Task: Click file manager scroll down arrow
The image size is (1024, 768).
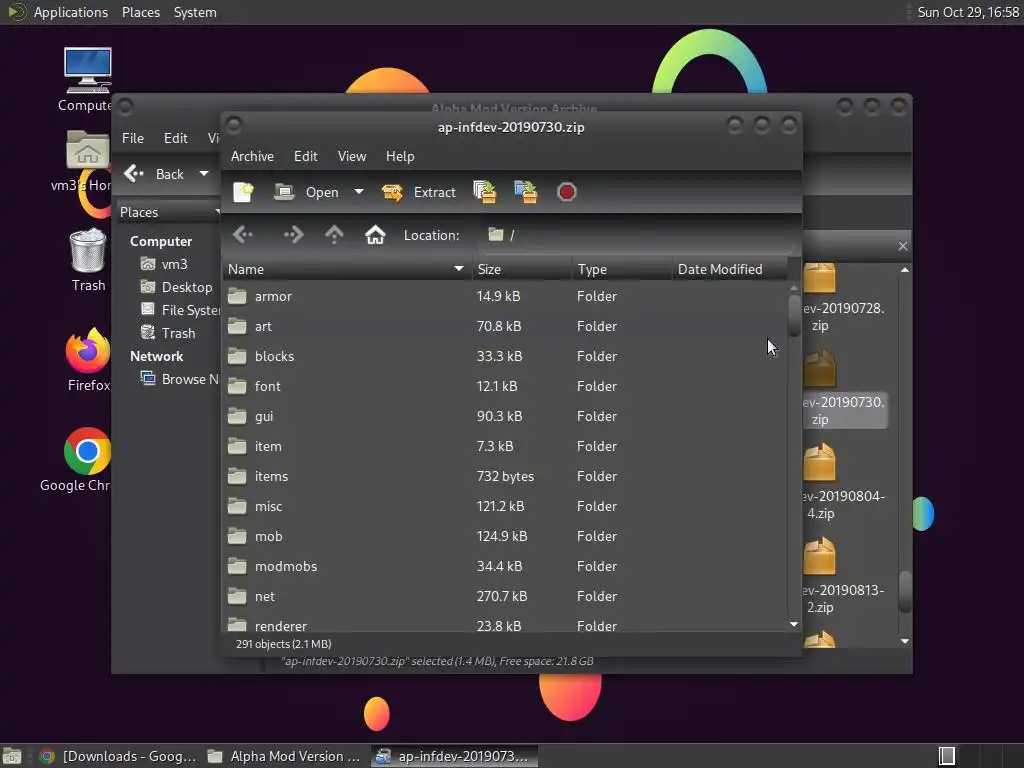Action: pyautogui.click(x=904, y=641)
